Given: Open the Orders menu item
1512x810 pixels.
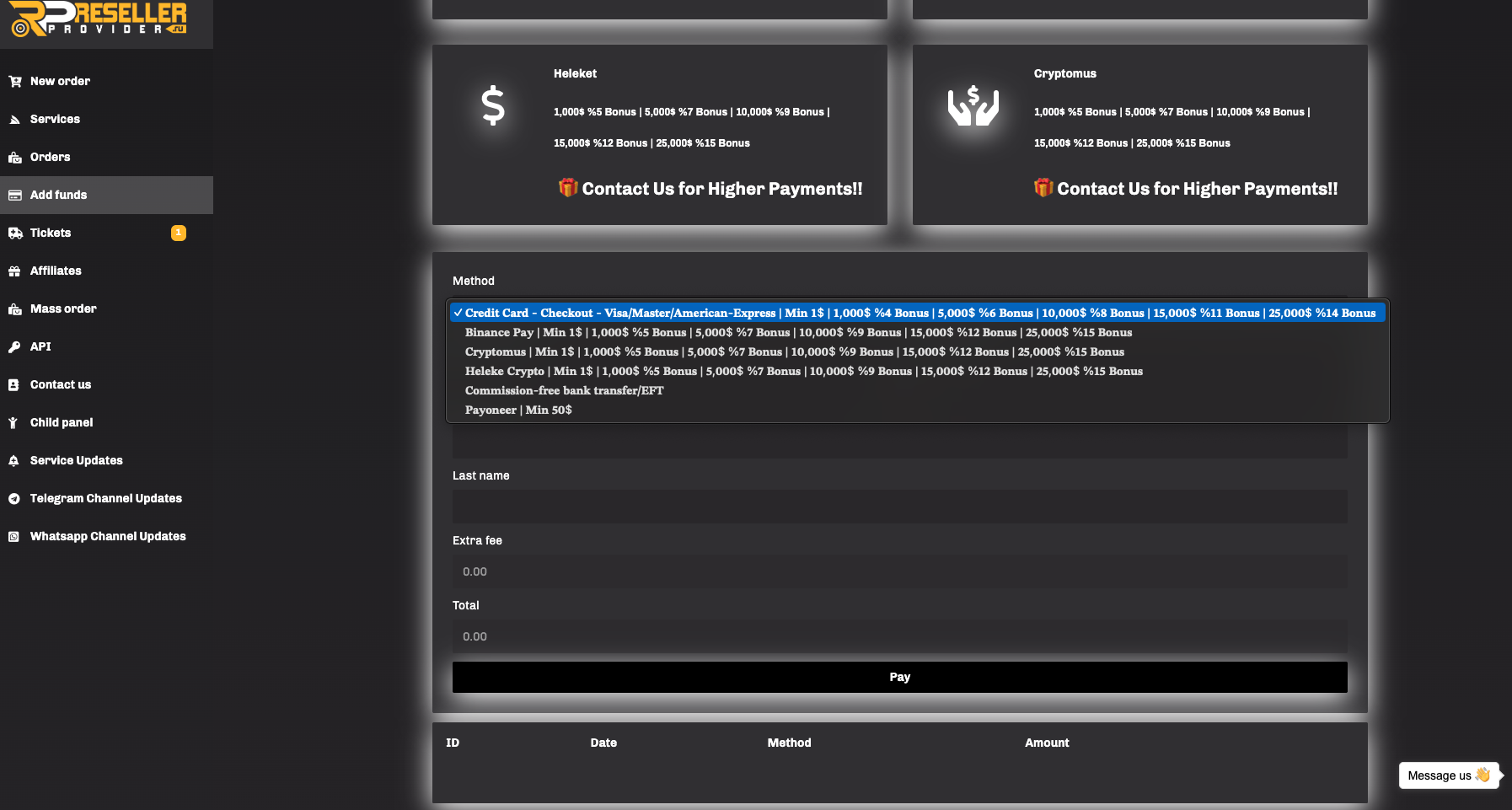Looking at the screenshot, I should (50, 158).
